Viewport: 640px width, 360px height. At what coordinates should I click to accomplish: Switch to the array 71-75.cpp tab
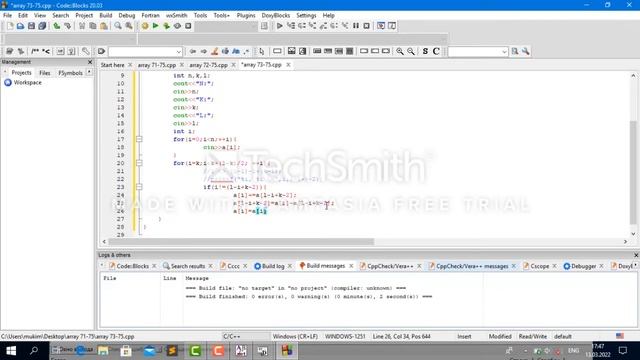pyautogui.click(x=157, y=65)
